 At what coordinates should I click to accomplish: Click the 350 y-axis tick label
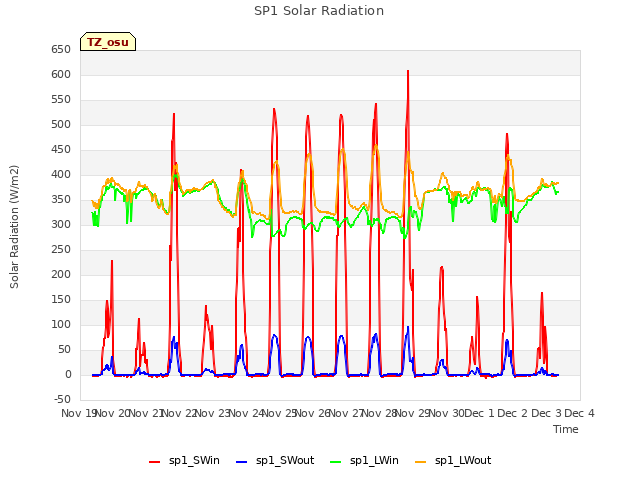point(61,200)
